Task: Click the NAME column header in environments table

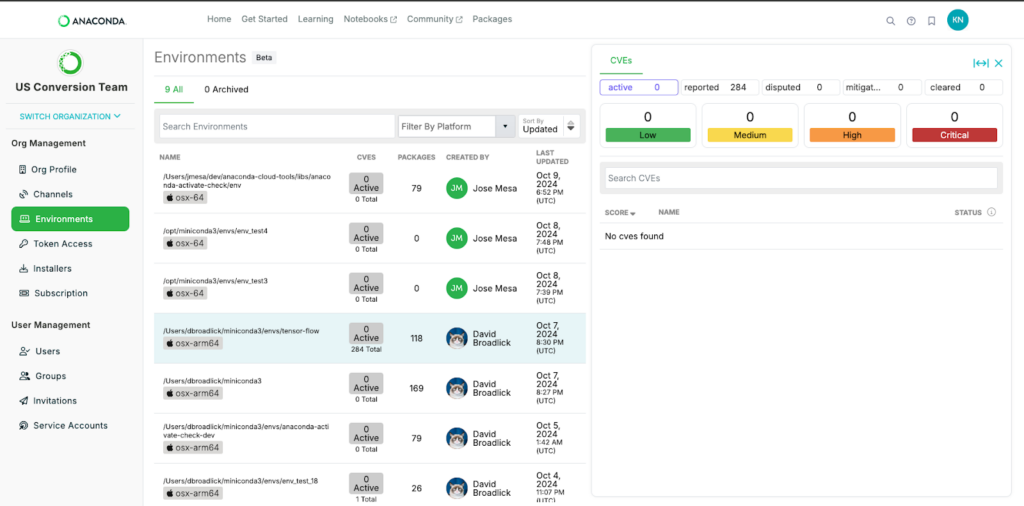Action: [x=170, y=157]
